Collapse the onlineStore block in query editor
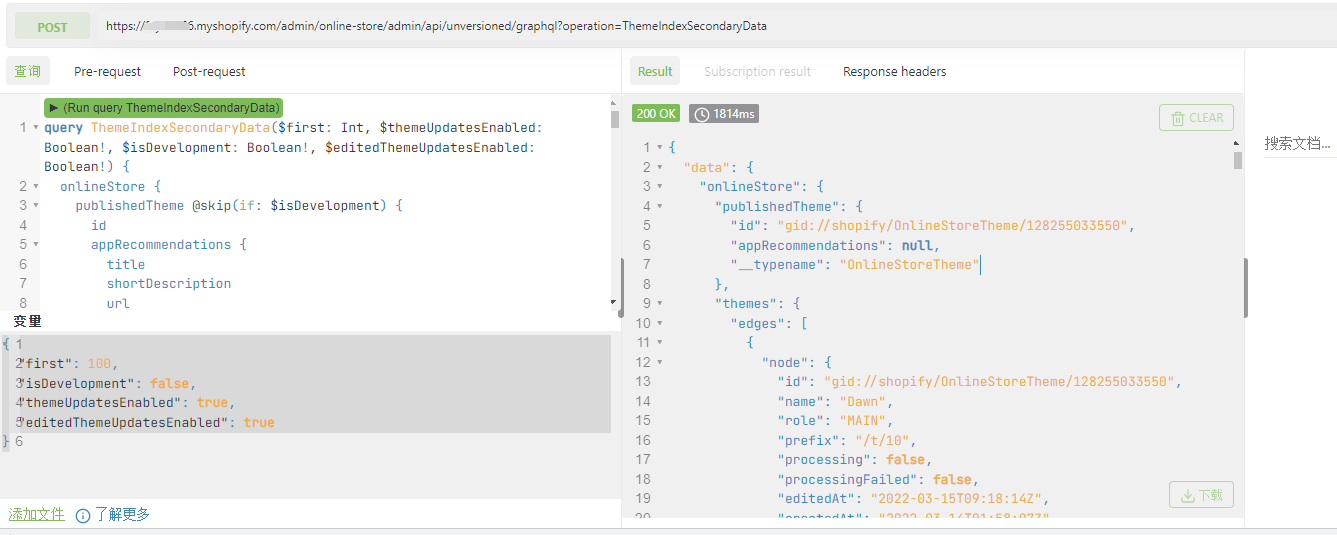The height and width of the screenshot is (535, 1337). tap(37, 187)
